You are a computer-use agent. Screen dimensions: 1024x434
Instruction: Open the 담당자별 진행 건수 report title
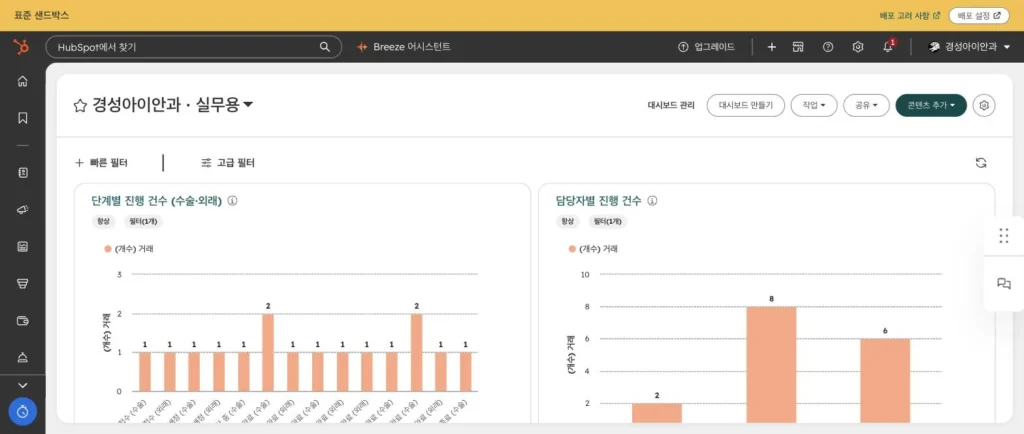[x=598, y=201]
